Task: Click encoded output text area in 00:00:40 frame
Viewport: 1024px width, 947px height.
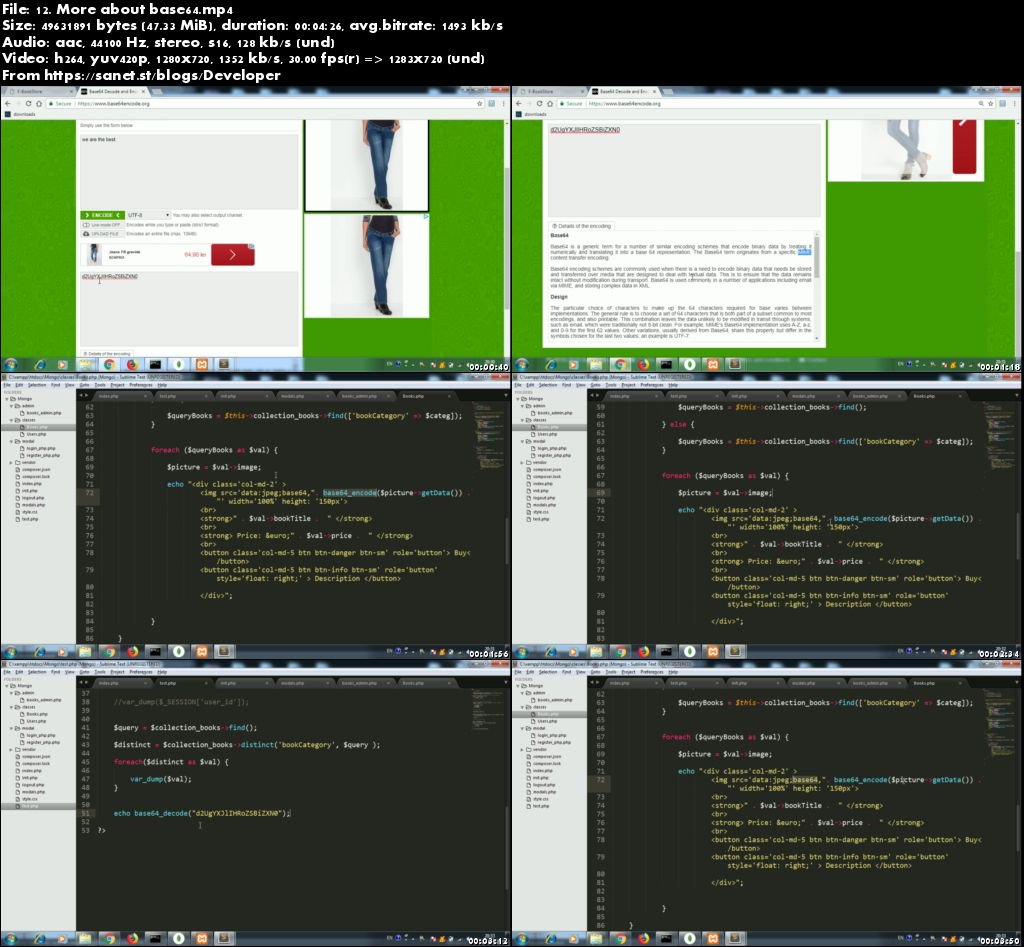Action: click(x=189, y=309)
